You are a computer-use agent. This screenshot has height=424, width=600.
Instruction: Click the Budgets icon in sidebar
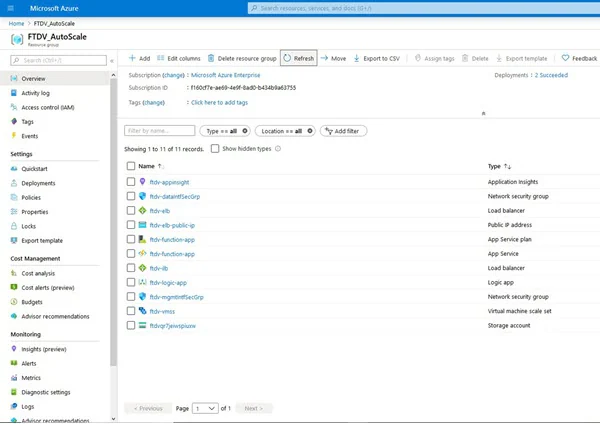click(x=14, y=302)
